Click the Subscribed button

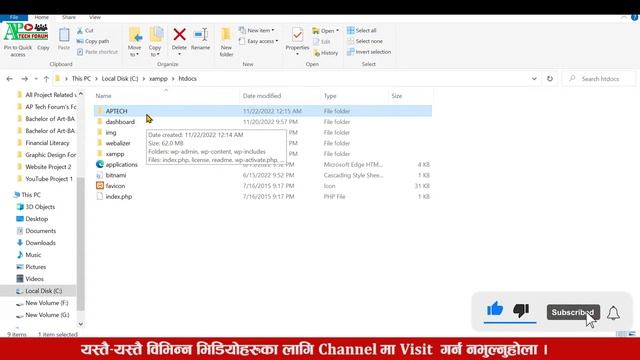pyautogui.click(x=573, y=312)
